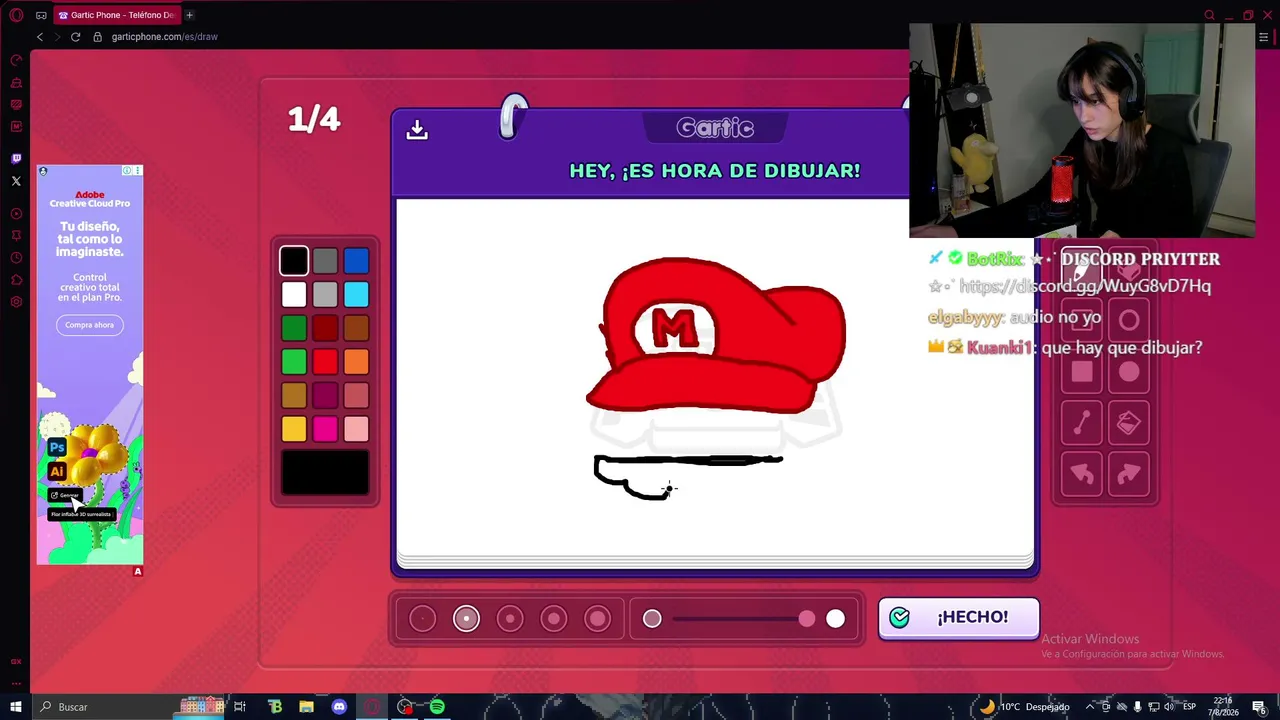1280x720 pixels.
Task: Open Spotify from the taskbar
Action: [437, 707]
